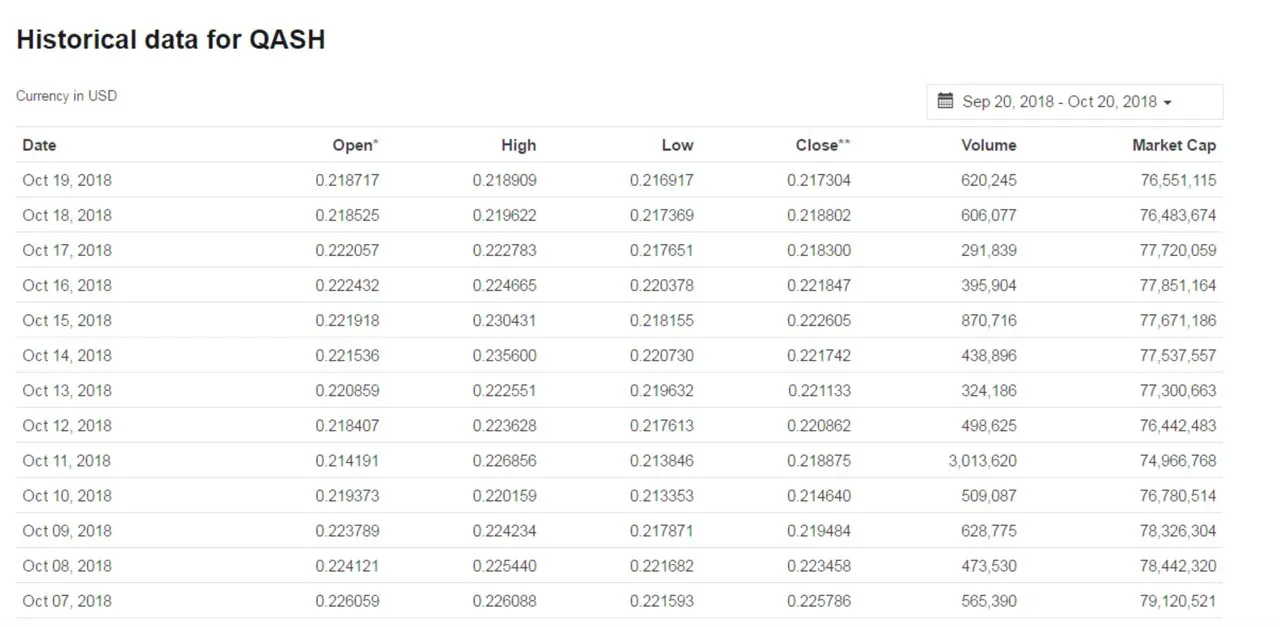Screen dimensions: 1280x627
Task: Click the high value 0.235600
Action: pyautogui.click(x=505, y=356)
